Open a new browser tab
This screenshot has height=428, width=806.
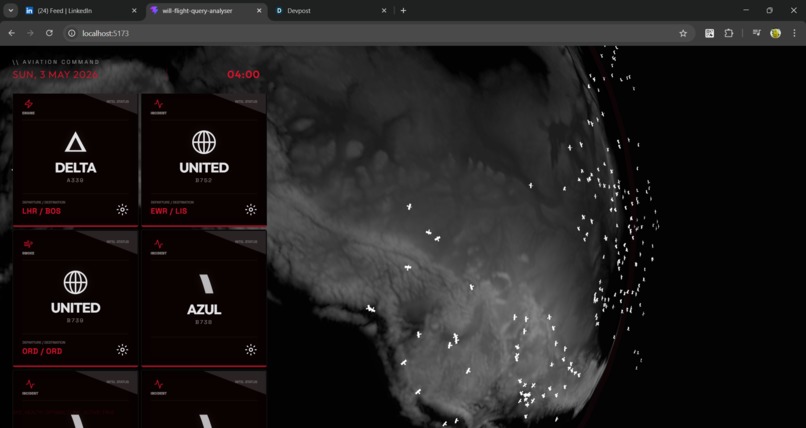pos(404,10)
